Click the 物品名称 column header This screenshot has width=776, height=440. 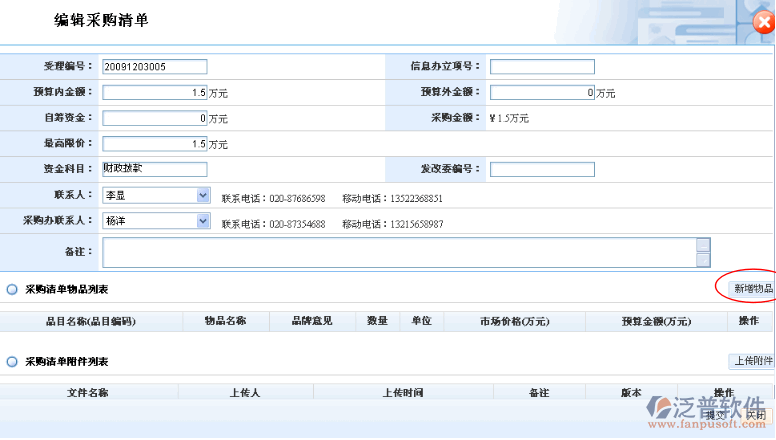[226, 321]
